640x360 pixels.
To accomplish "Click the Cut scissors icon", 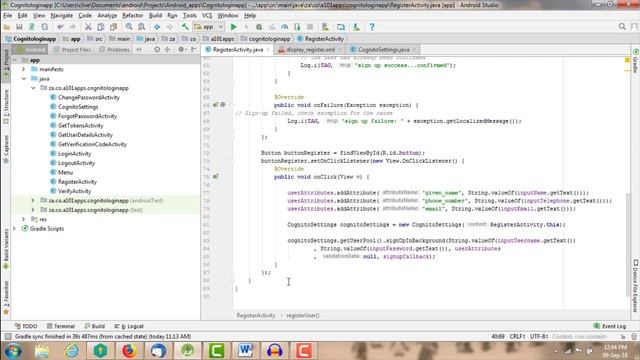I will (x=88, y=27).
